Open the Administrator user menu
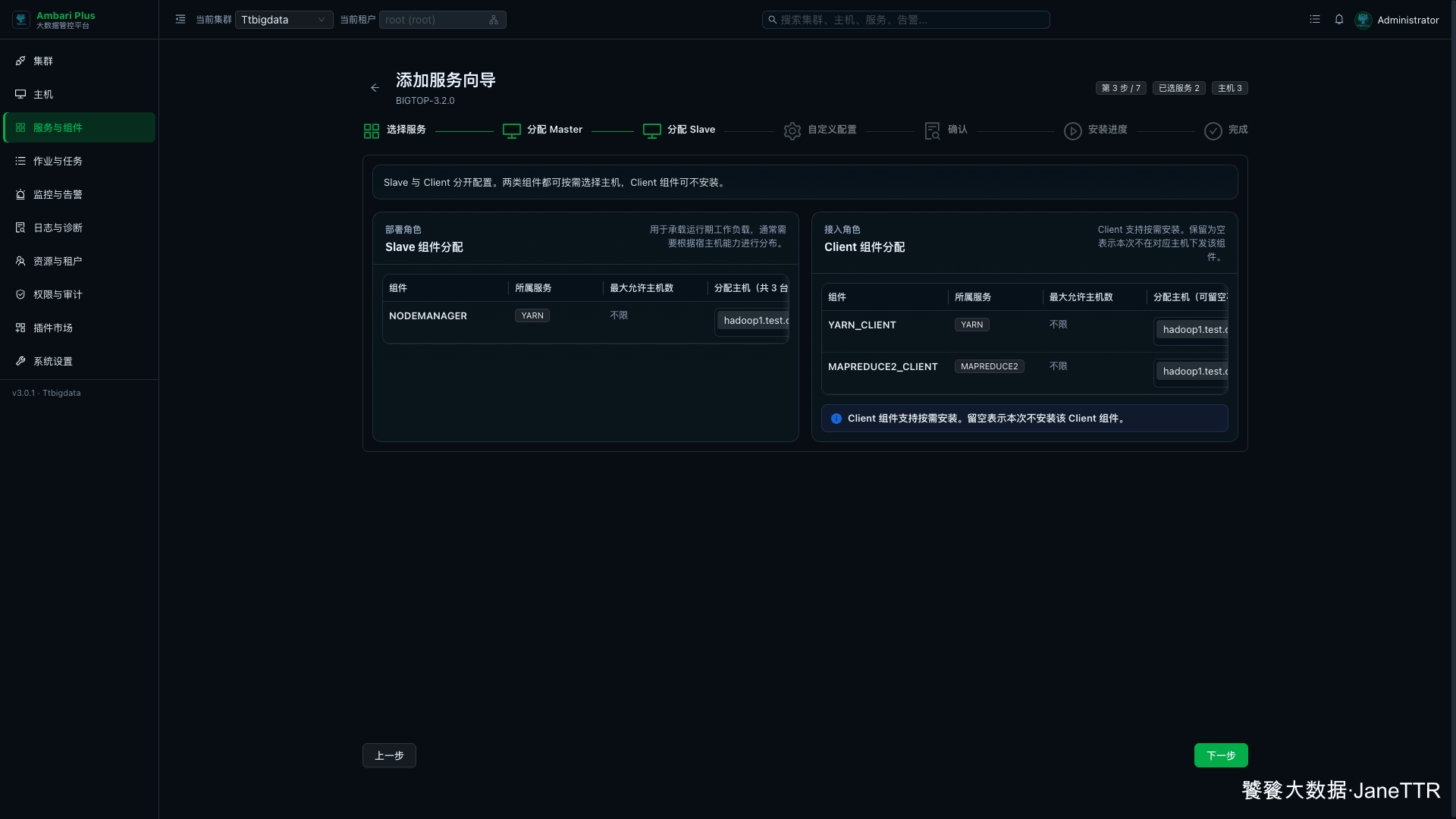Screen dimensions: 1456x819 click(x=1397, y=20)
